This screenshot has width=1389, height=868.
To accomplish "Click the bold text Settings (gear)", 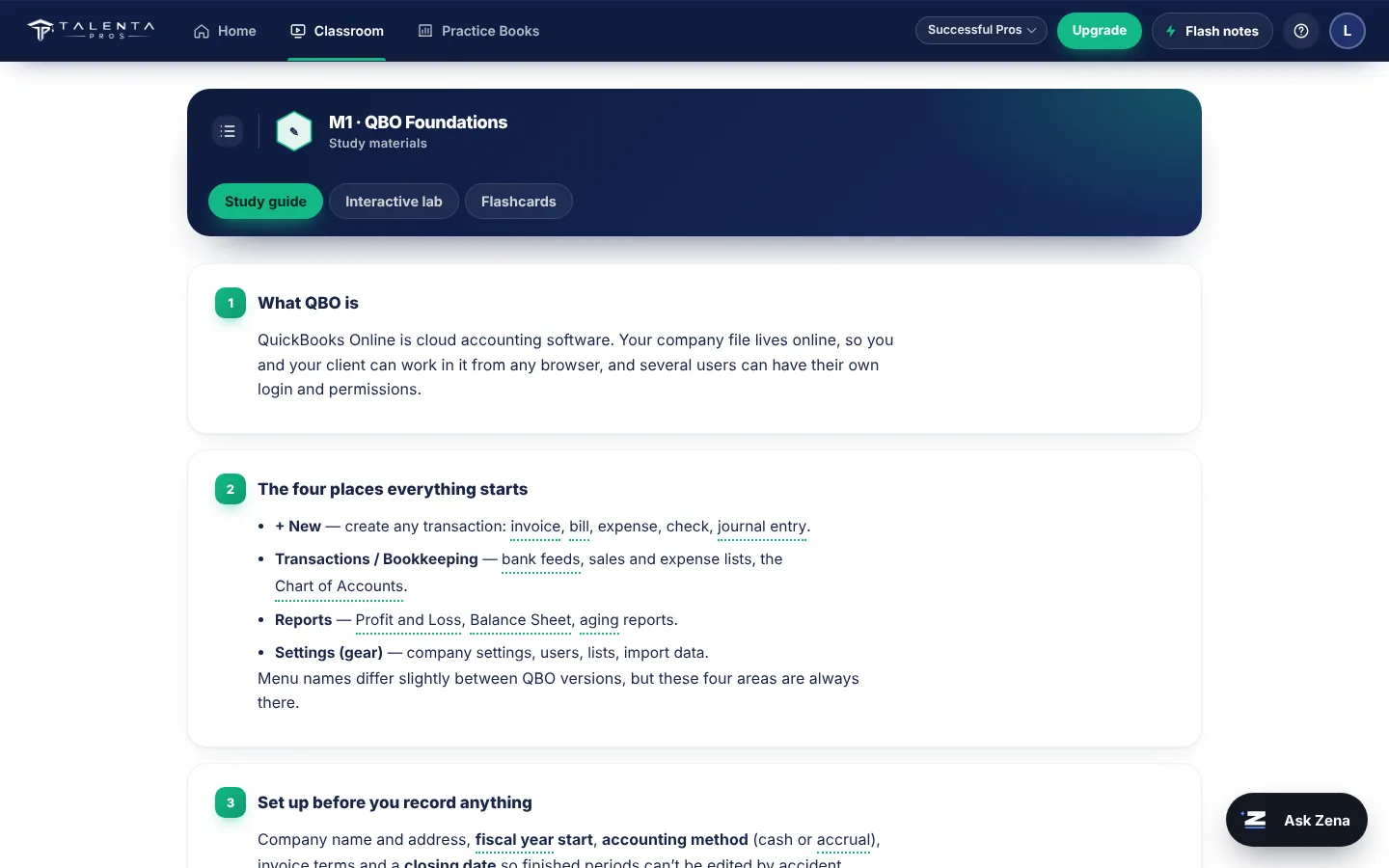I will click(329, 653).
